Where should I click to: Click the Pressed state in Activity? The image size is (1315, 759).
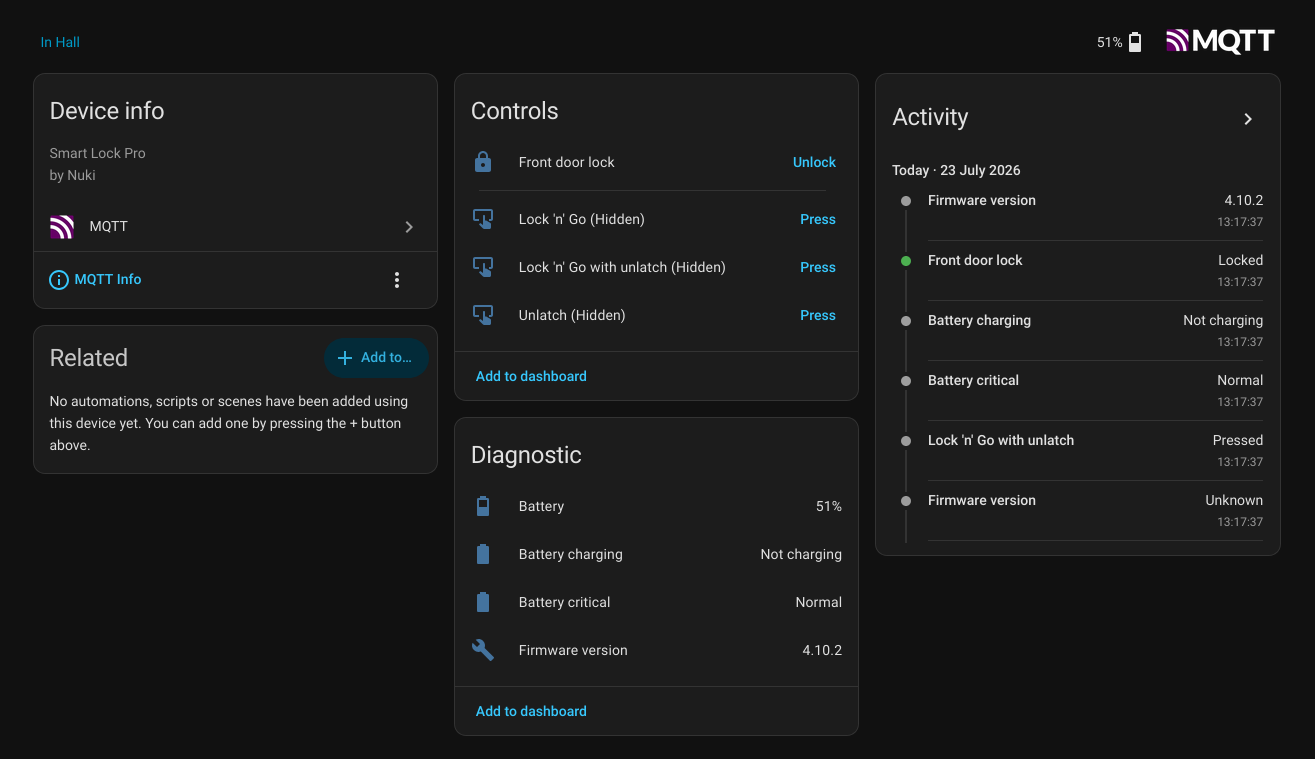coord(1238,440)
